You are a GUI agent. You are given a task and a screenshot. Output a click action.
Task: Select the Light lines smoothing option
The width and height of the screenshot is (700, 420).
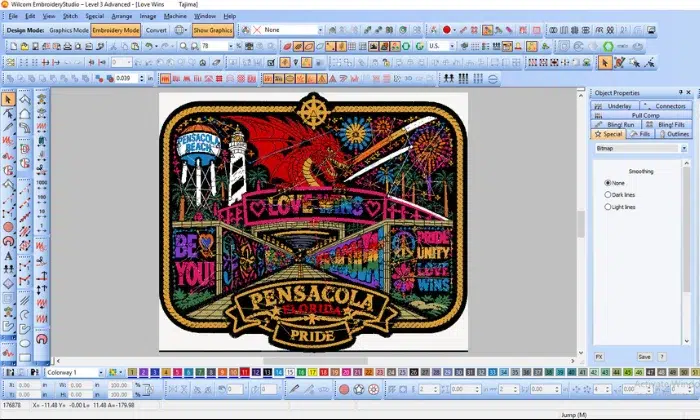click(x=608, y=207)
